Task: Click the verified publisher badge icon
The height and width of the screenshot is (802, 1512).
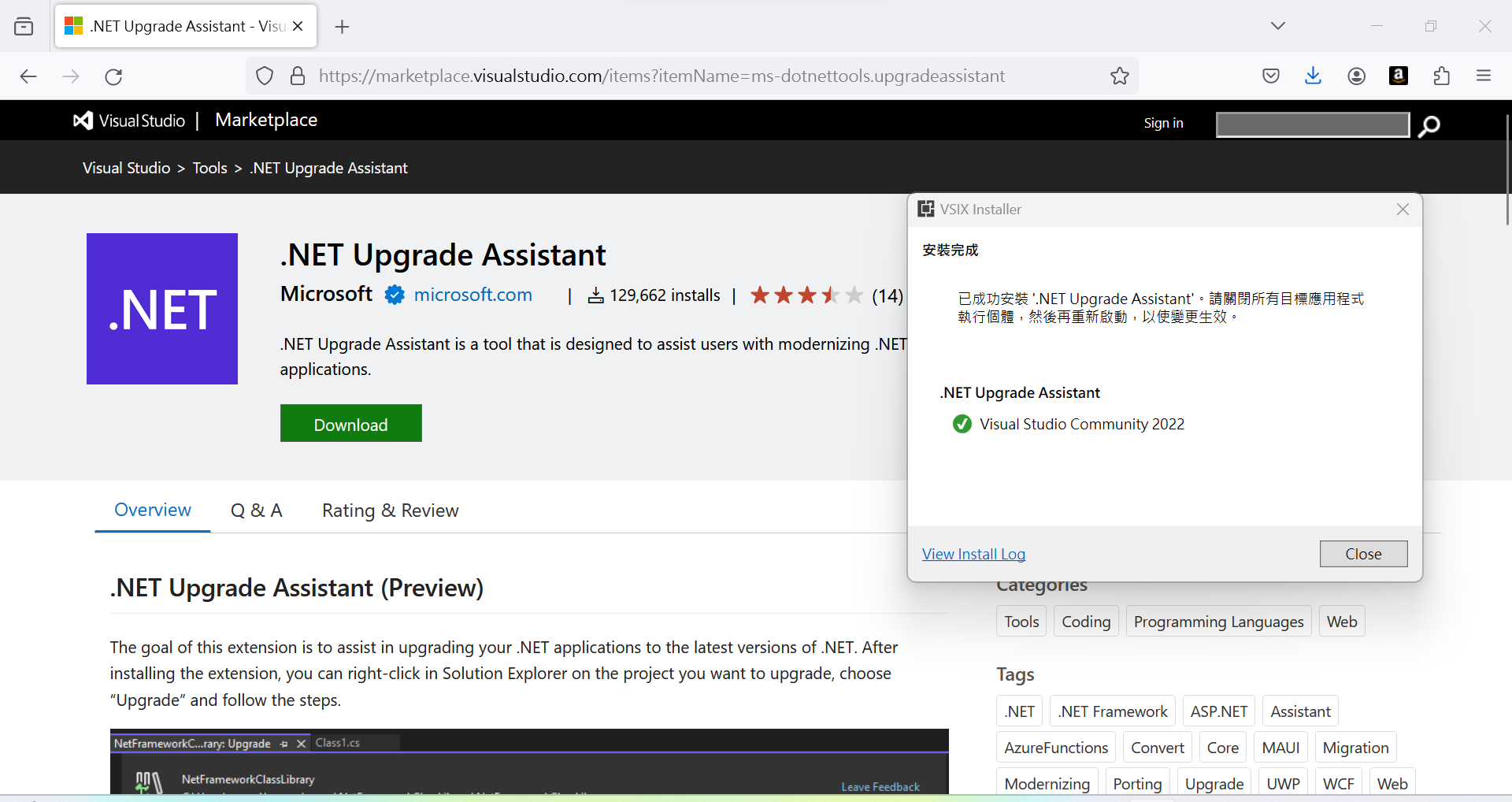Action: coord(395,295)
